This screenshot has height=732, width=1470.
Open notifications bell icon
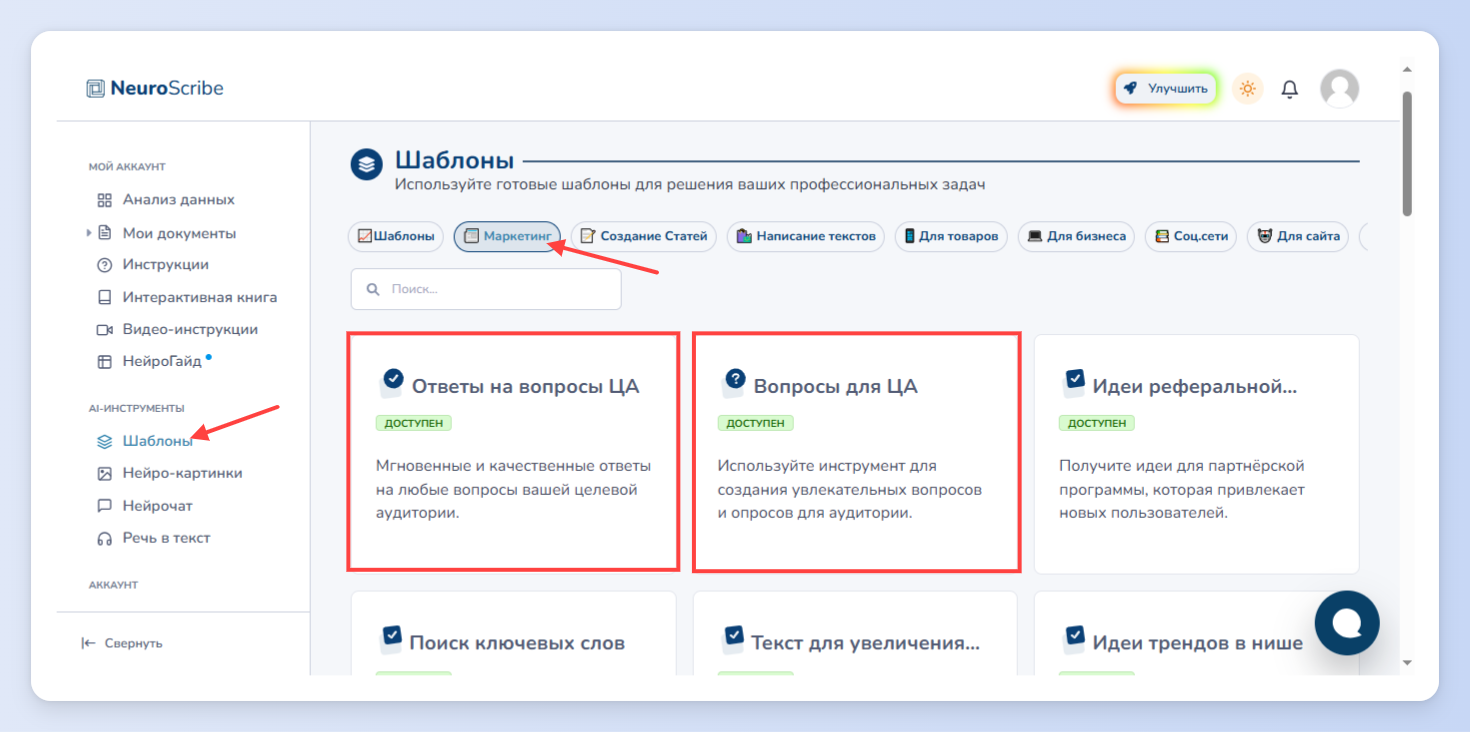click(1290, 89)
